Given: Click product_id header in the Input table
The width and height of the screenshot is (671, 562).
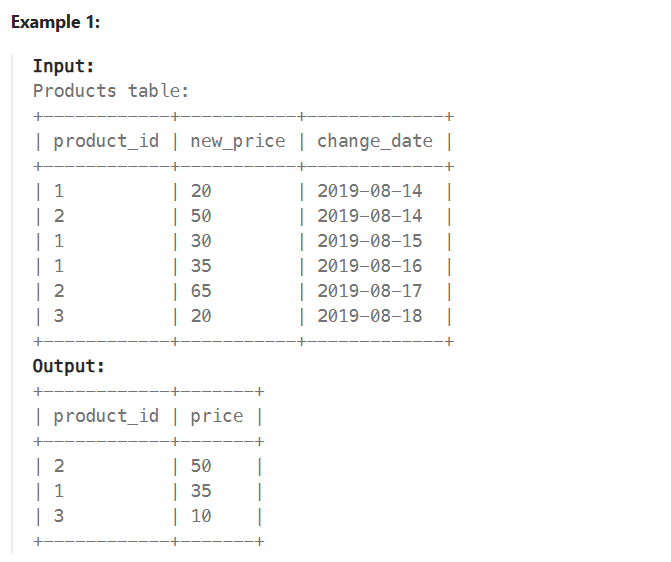Looking at the screenshot, I should click(x=106, y=140).
